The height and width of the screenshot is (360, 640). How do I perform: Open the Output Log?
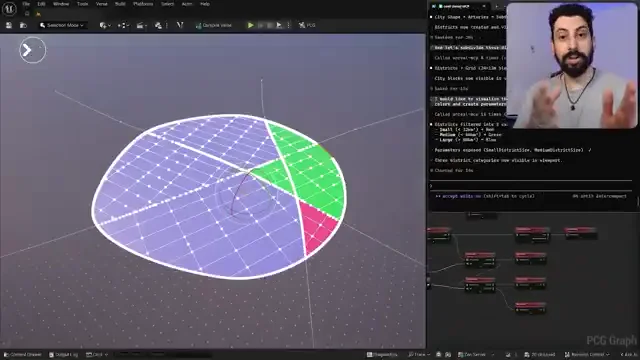63,355
